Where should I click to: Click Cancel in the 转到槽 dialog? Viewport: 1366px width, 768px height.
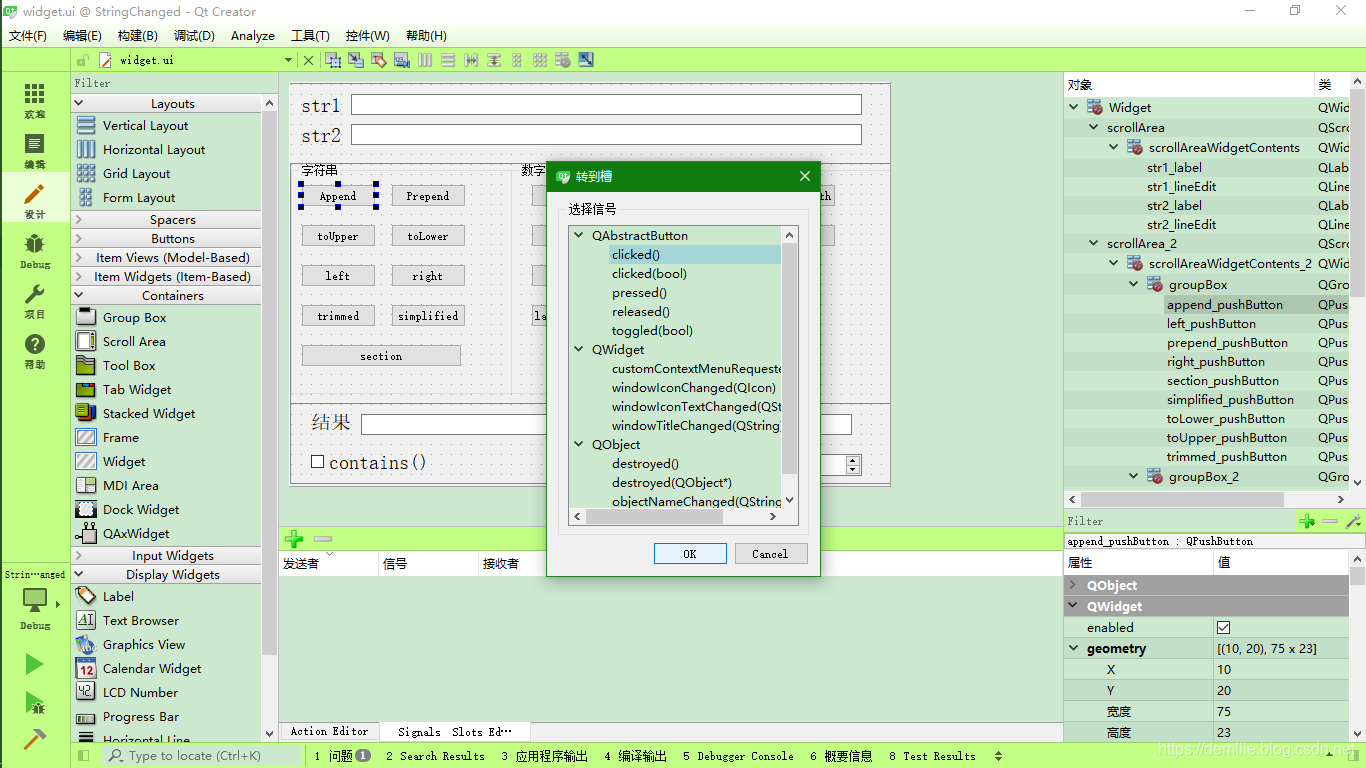point(770,554)
